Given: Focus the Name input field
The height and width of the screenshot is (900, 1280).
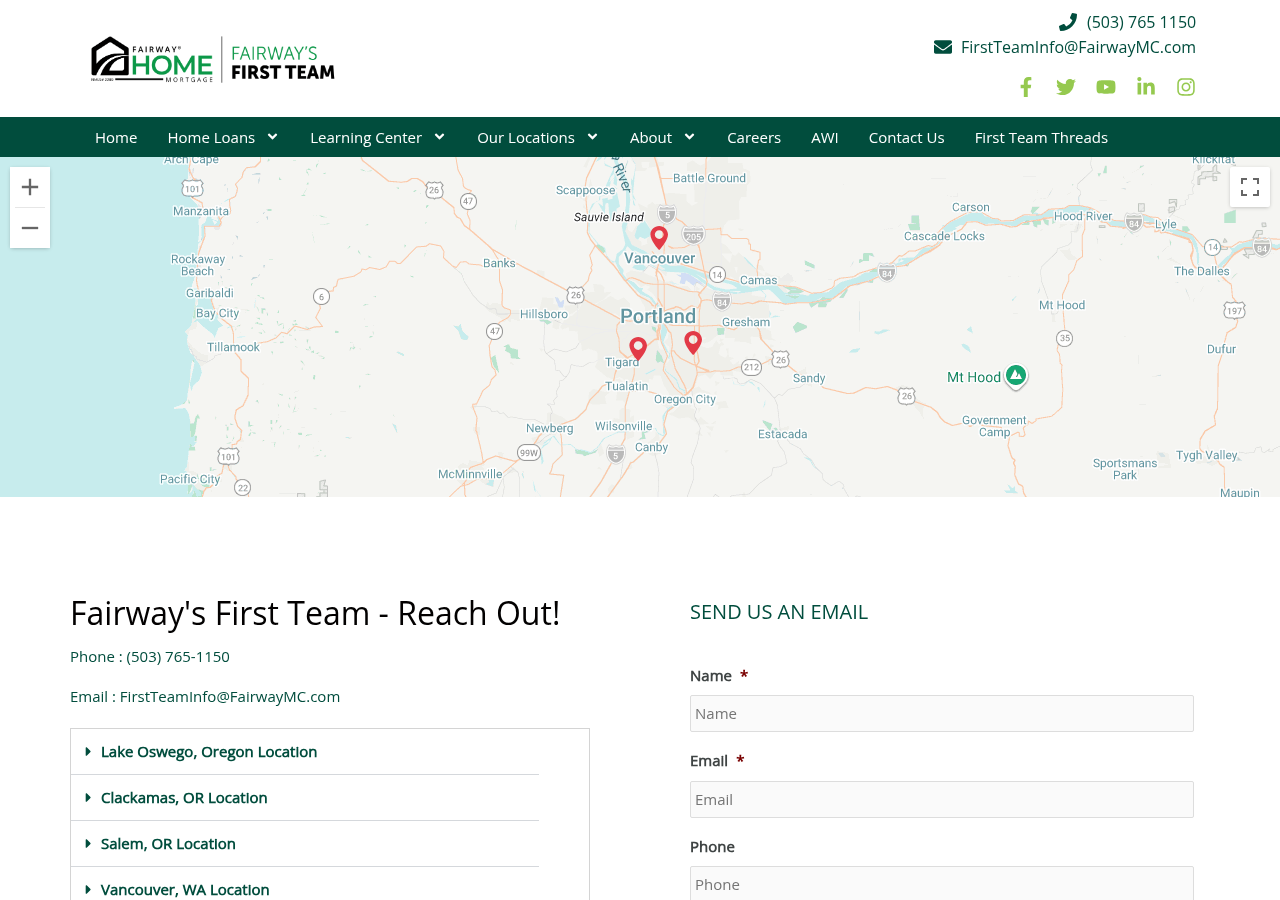Looking at the screenshot, I should point(942,714).
